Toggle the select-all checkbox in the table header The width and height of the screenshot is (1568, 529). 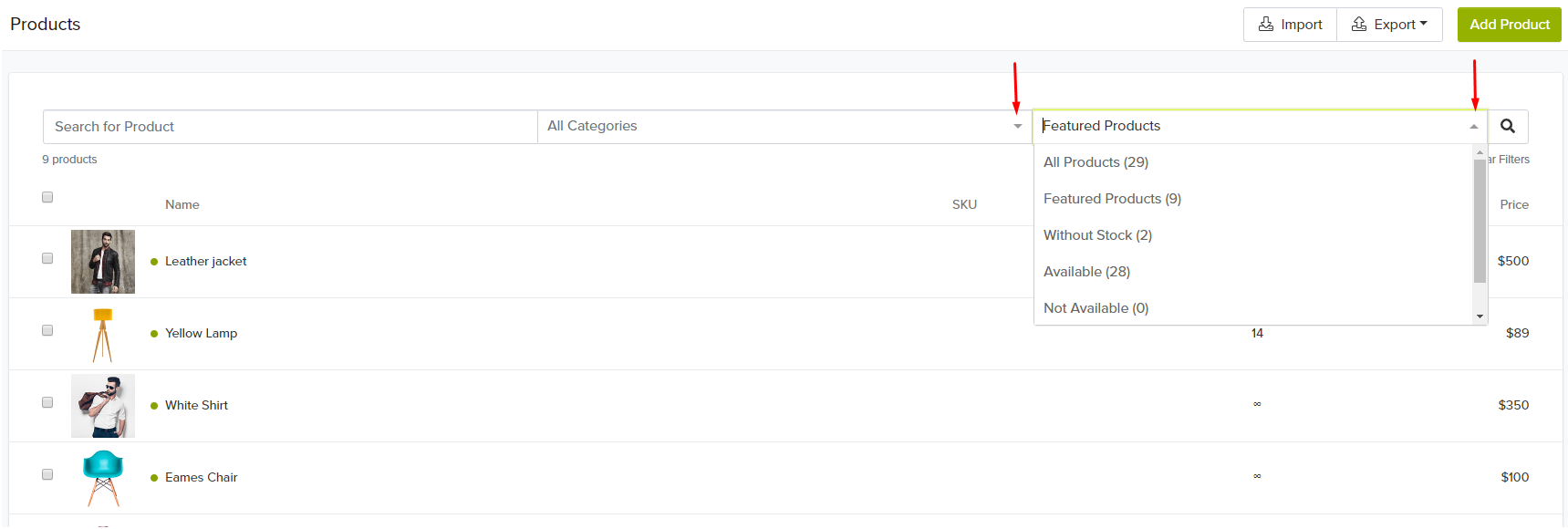[47, 197]
